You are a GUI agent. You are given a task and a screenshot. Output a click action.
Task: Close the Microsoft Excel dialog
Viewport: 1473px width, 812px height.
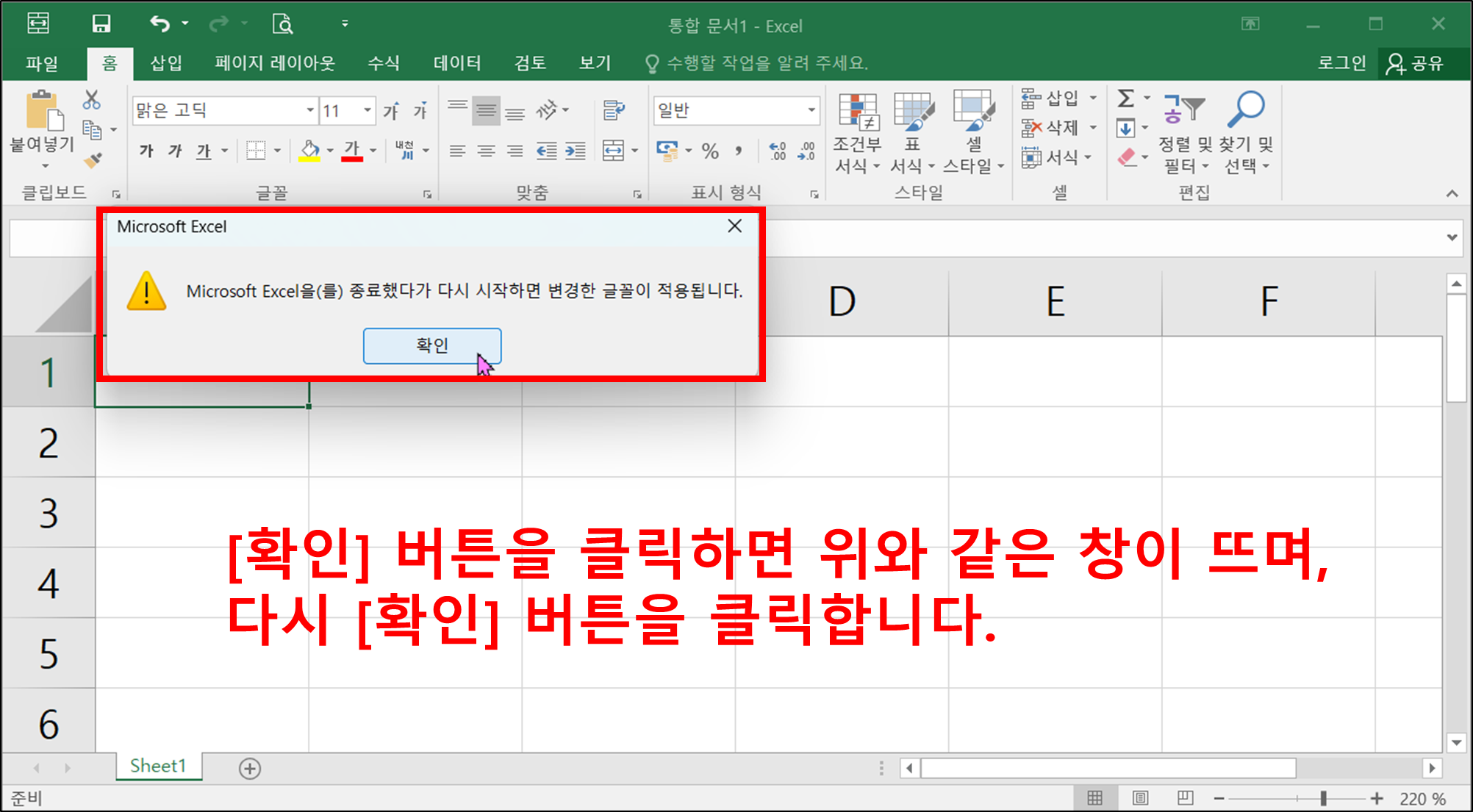pyautogui.click(x=734, y=226)
